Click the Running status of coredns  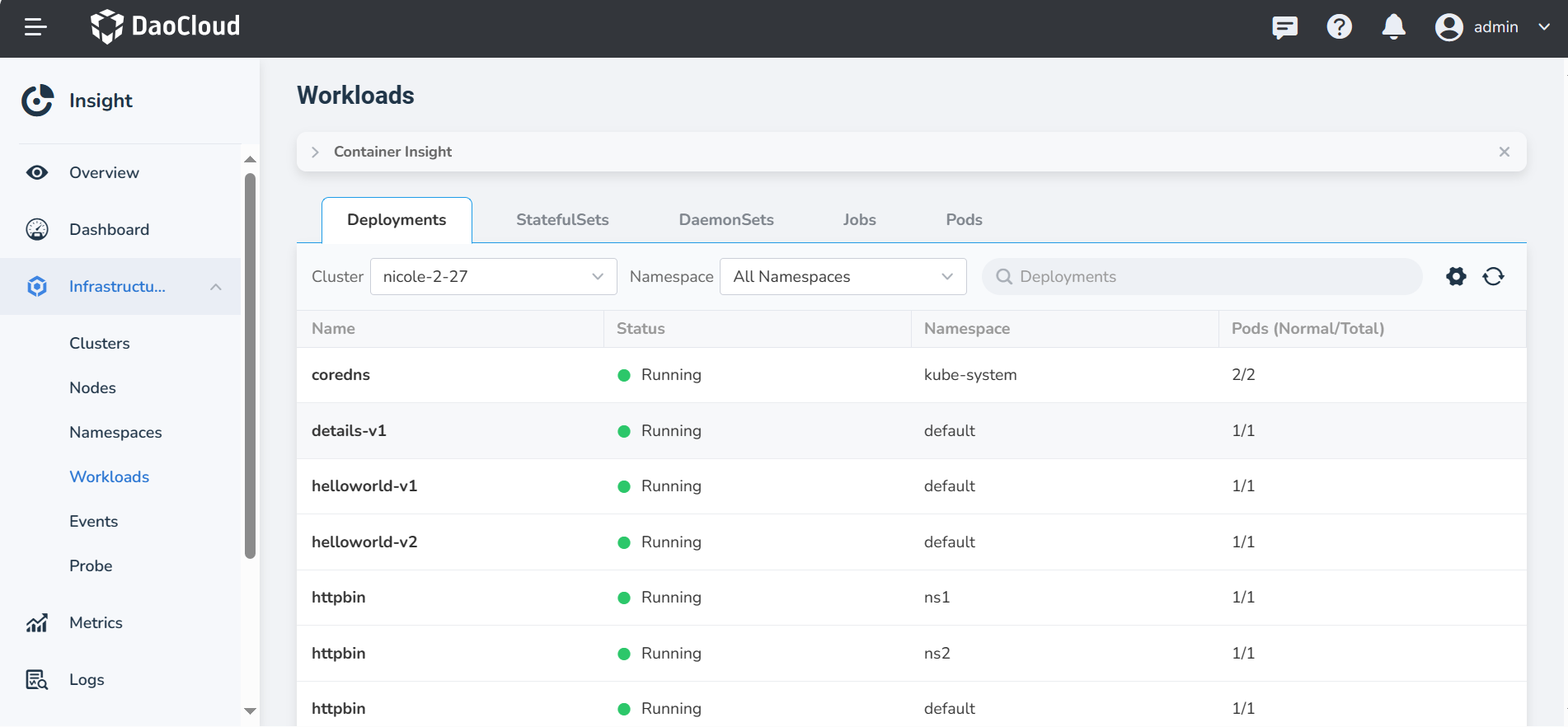pos(660,375)
